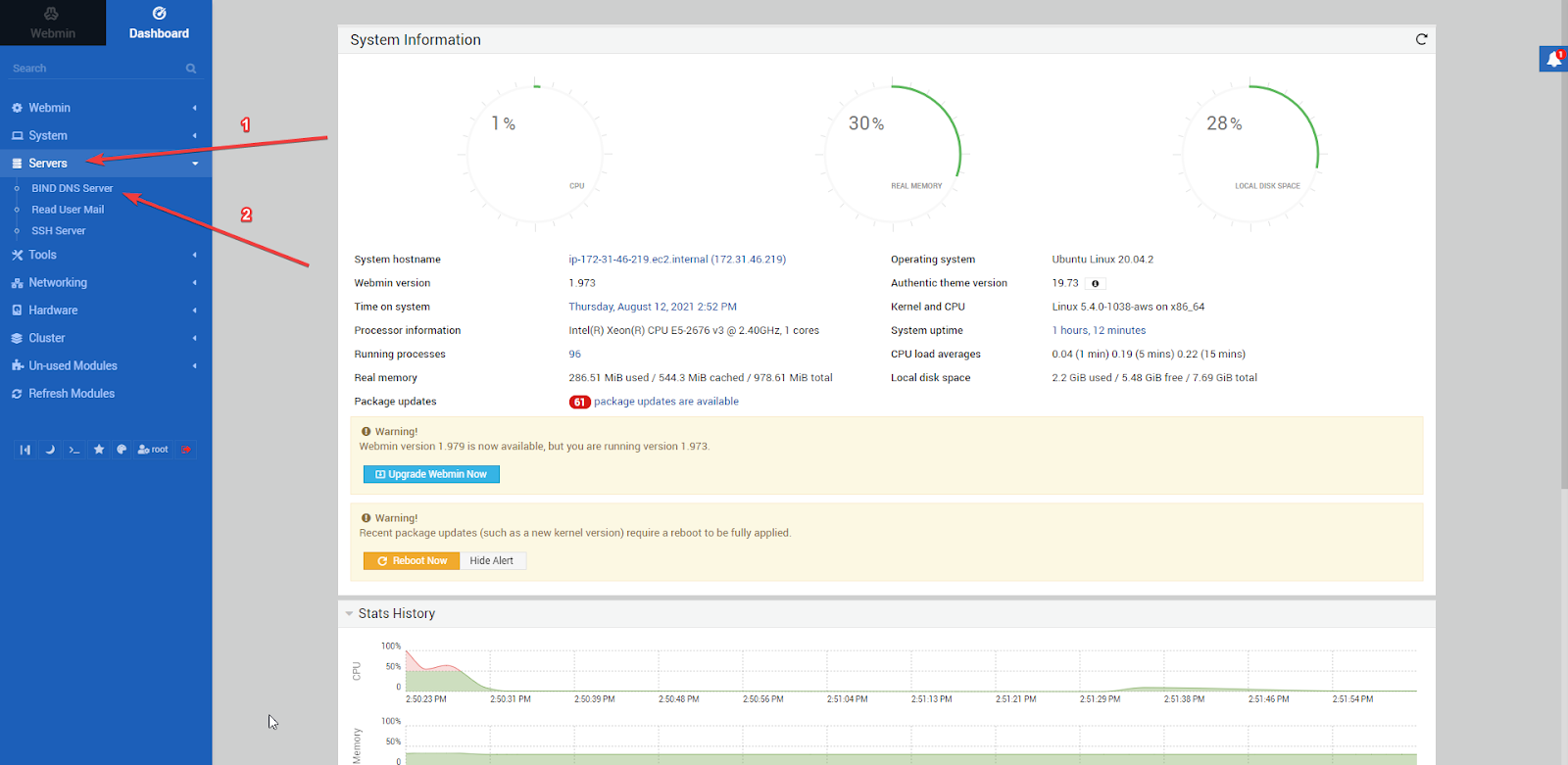Viewport: 1568px width, 765px height.
Task: Click the System row's chevron arrow
Action: tap(195, 135)
